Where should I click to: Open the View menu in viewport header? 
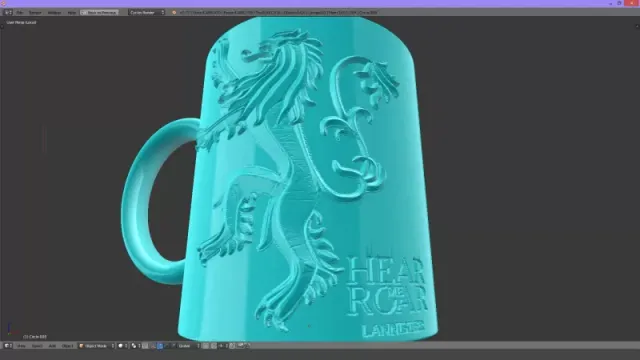[21, 346]
